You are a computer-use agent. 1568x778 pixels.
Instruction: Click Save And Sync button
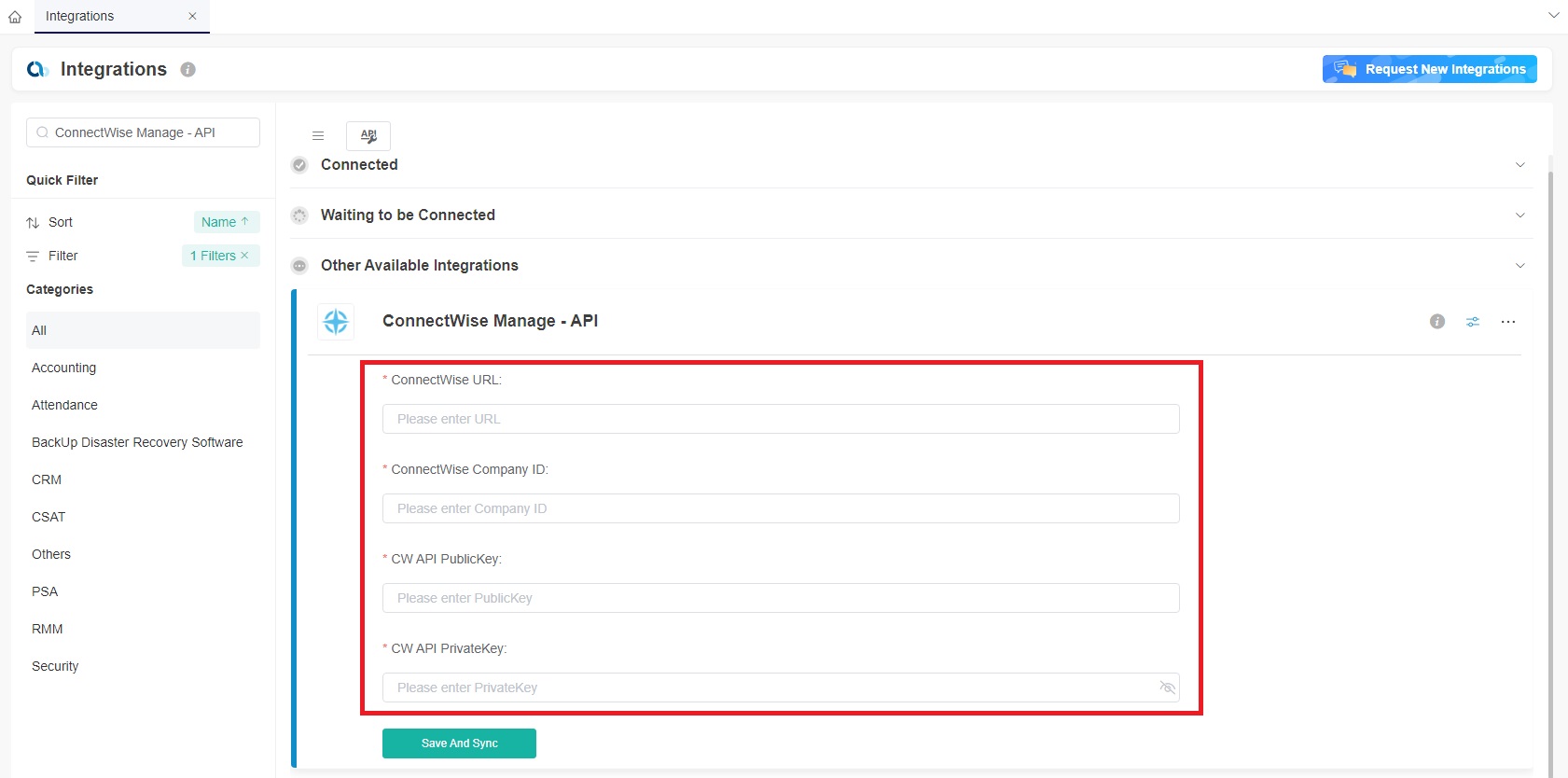click(x=459, y=743)
